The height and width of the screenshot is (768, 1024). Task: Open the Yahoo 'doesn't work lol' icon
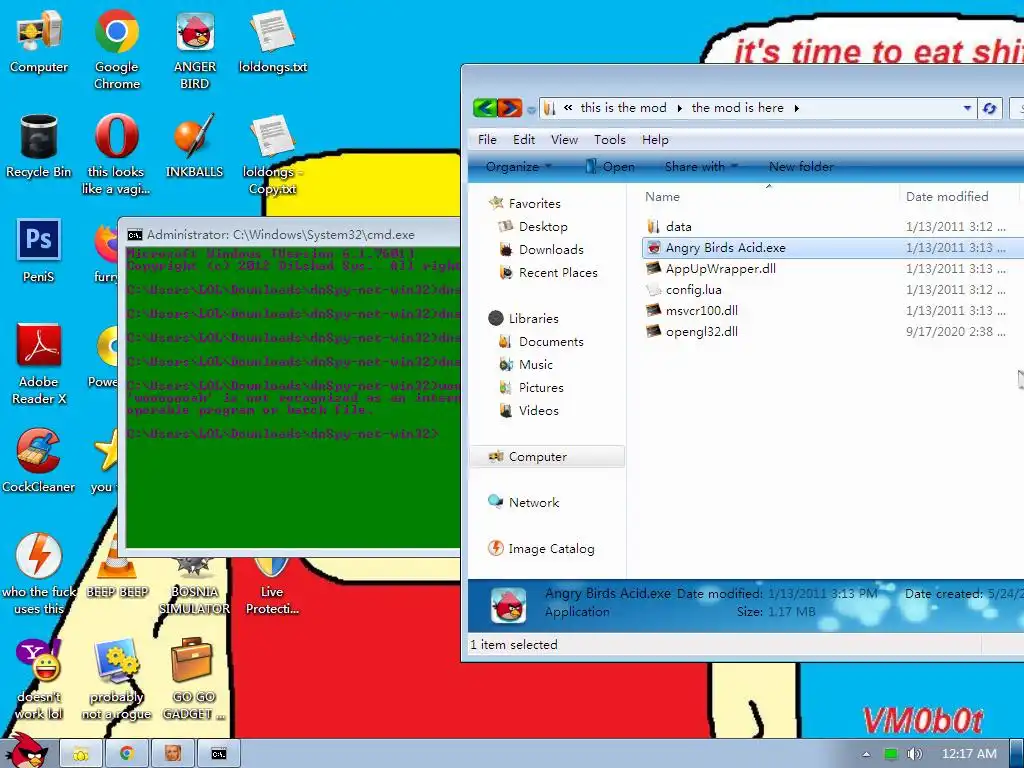point(39,679)
